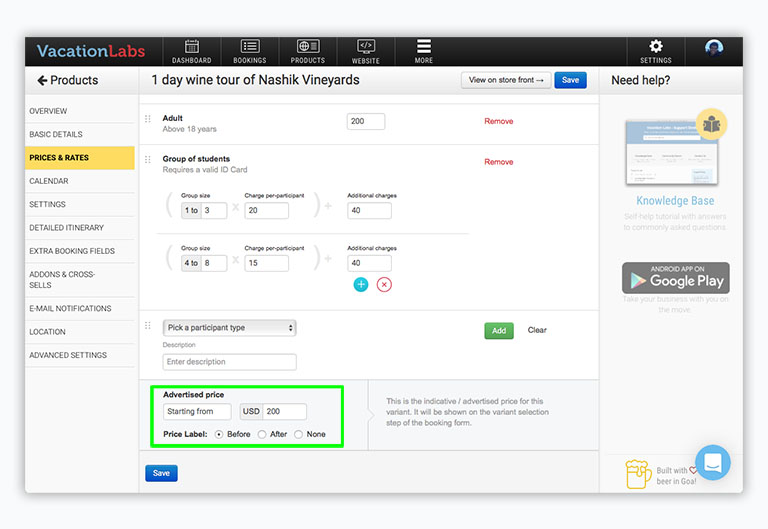Click View on store front button

[x=506, y=80]
